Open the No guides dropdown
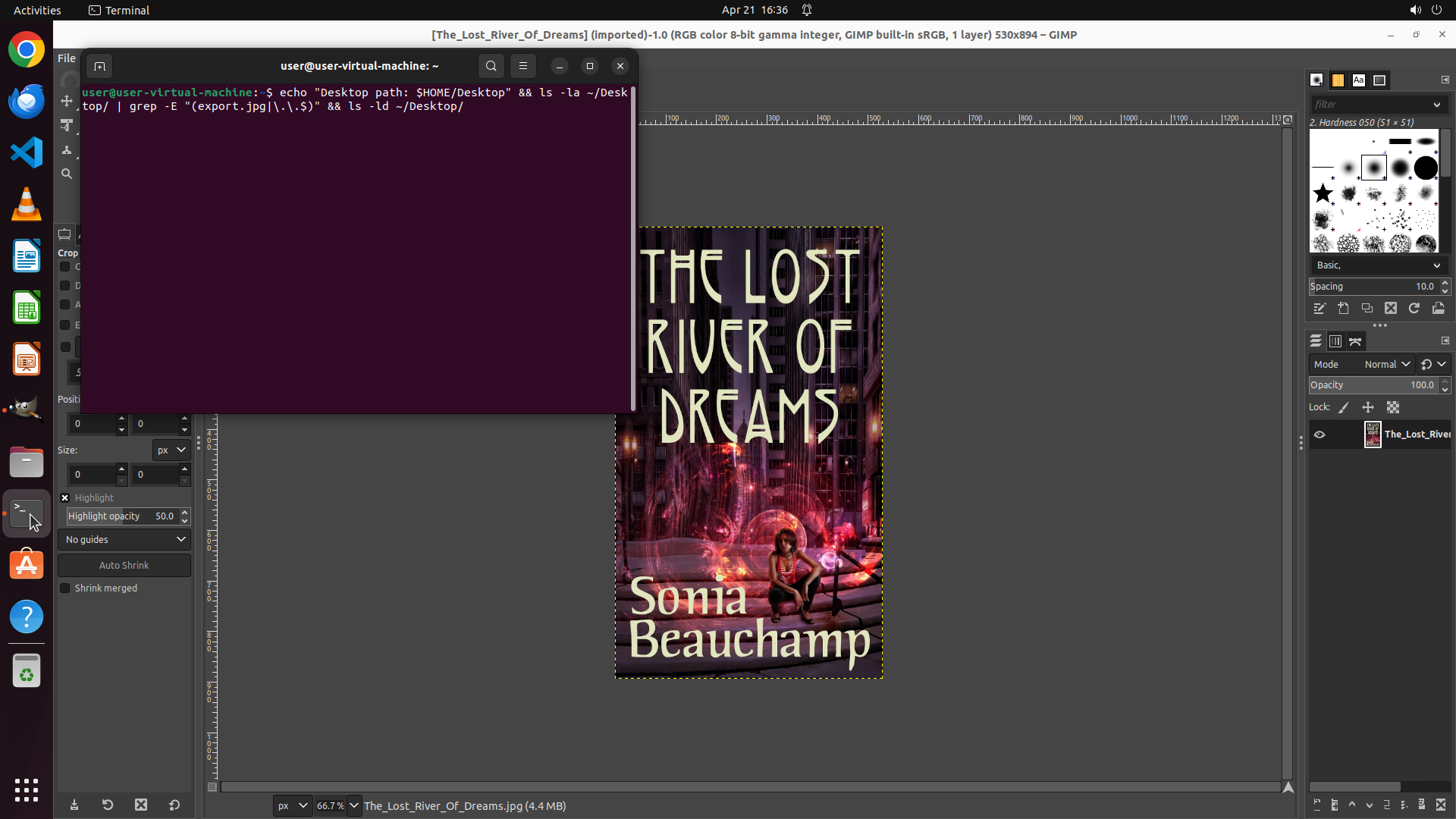This screenshot has height=819, width=1456. coord(124,540)
